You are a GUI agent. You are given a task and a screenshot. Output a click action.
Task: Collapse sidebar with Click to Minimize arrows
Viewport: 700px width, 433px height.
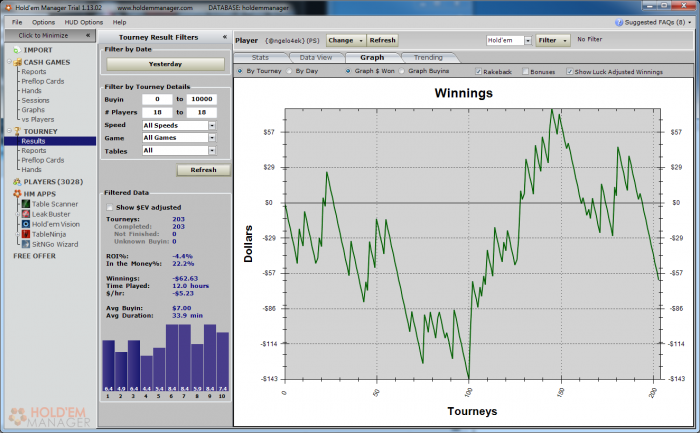click(x=88, y=35)
